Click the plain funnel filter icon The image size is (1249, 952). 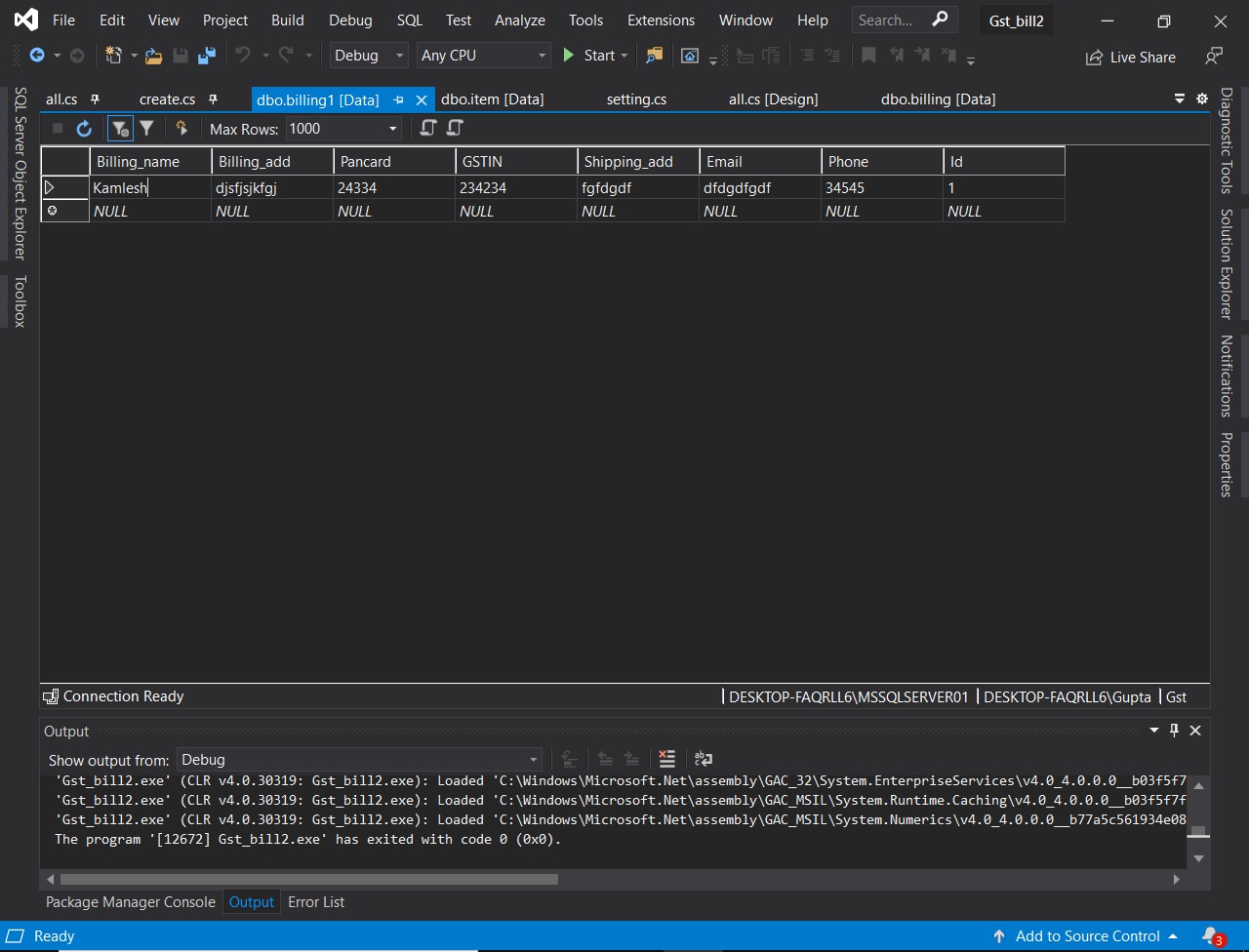[x=146, y=128]
